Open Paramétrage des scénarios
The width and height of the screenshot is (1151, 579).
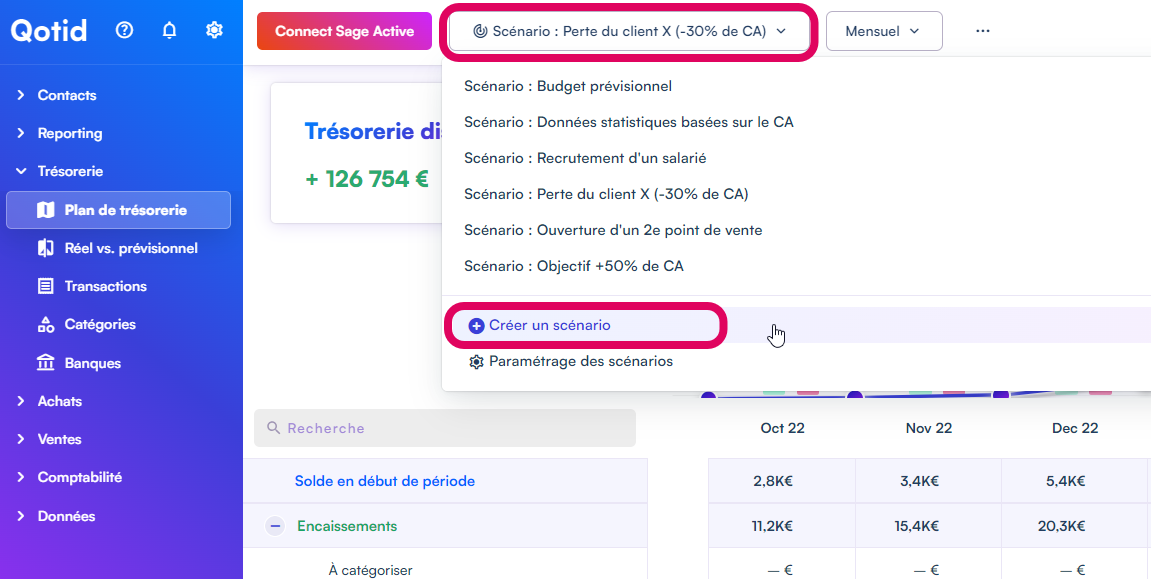click(580, 361)
